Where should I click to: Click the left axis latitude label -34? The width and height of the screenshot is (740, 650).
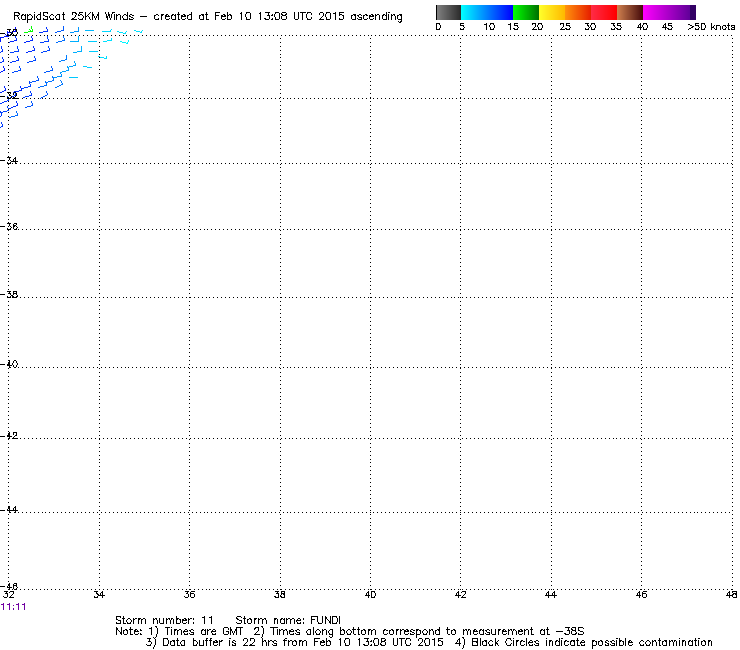(x=9, y=161)
